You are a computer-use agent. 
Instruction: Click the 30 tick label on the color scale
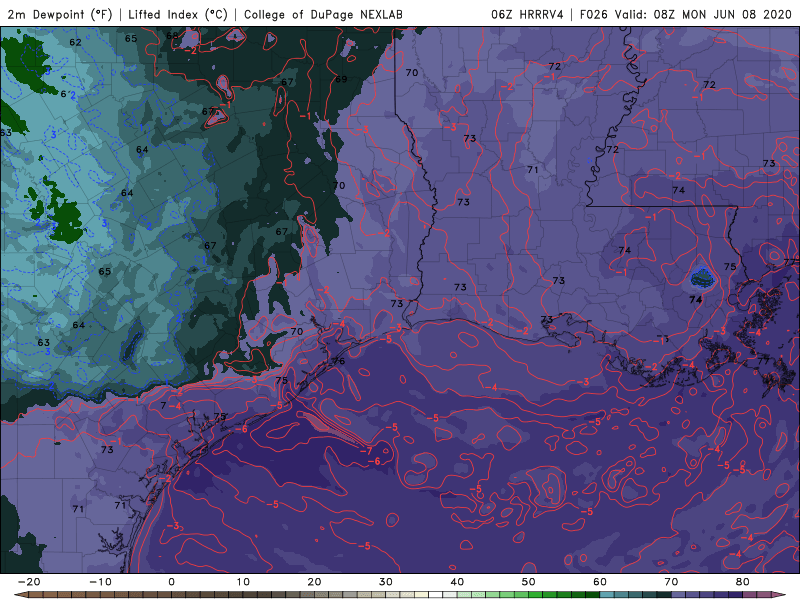386,582
